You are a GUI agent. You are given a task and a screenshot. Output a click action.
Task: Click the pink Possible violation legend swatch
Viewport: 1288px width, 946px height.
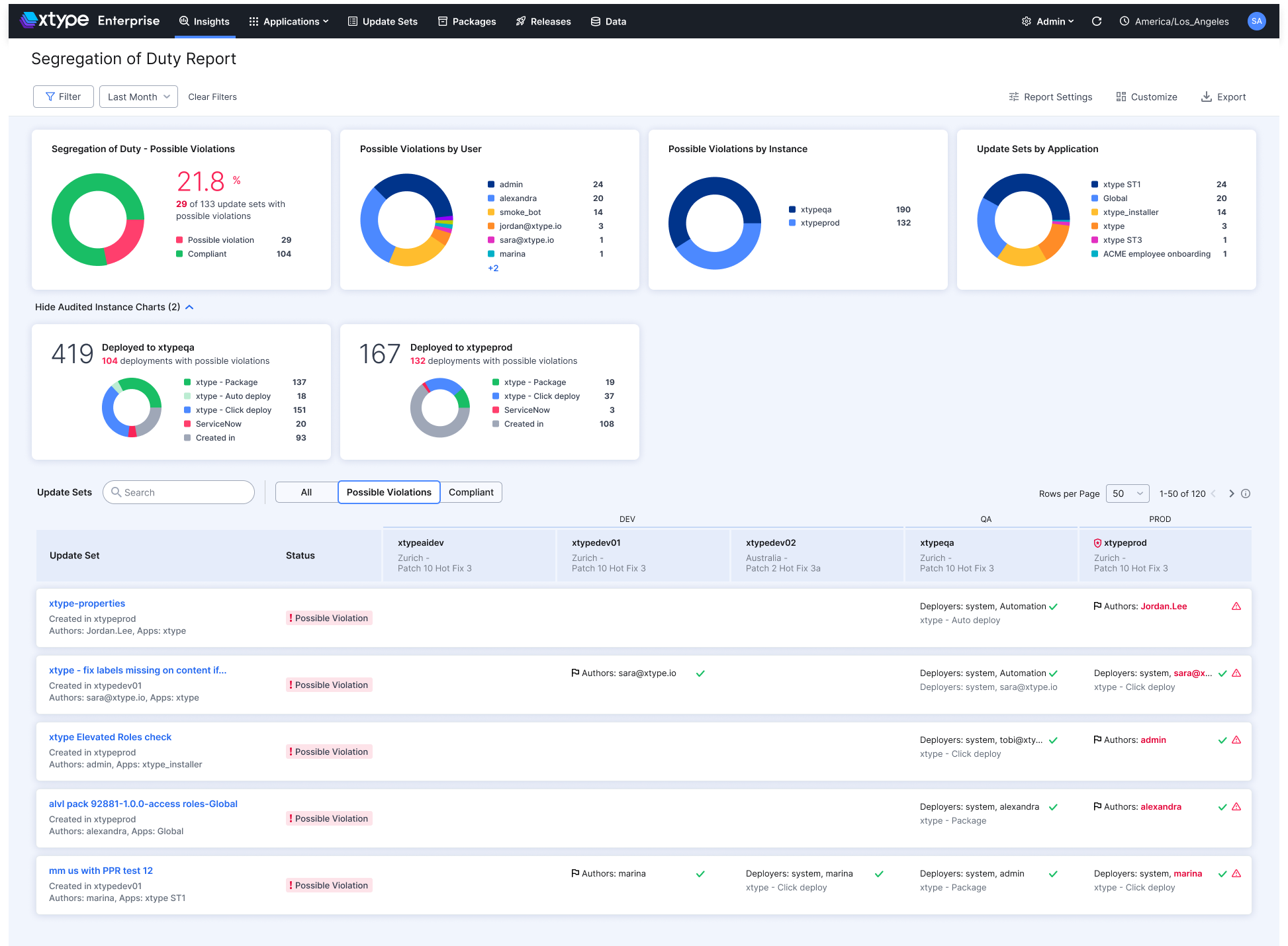(179, 240)
